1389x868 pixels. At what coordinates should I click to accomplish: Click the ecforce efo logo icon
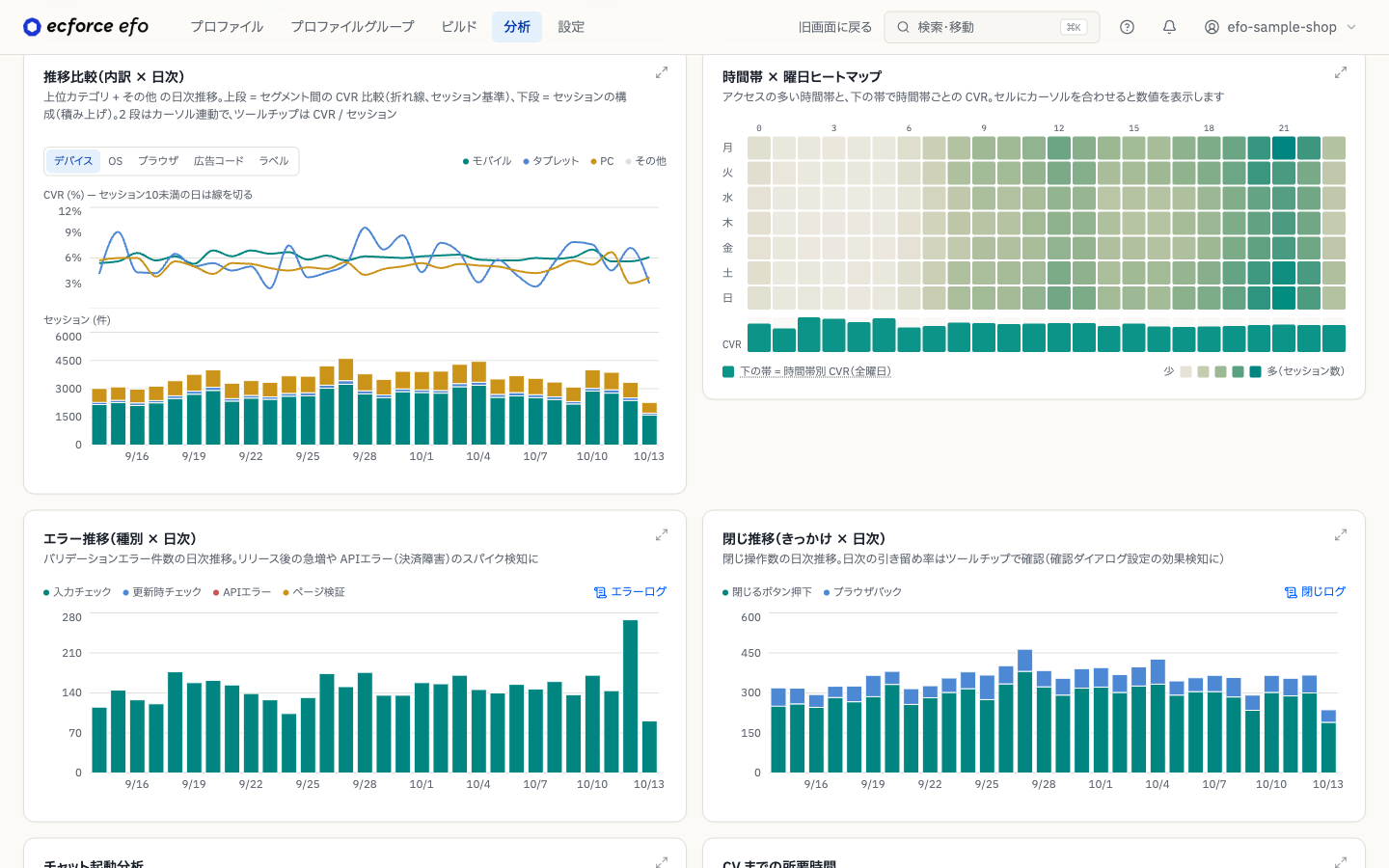[32, 27]
